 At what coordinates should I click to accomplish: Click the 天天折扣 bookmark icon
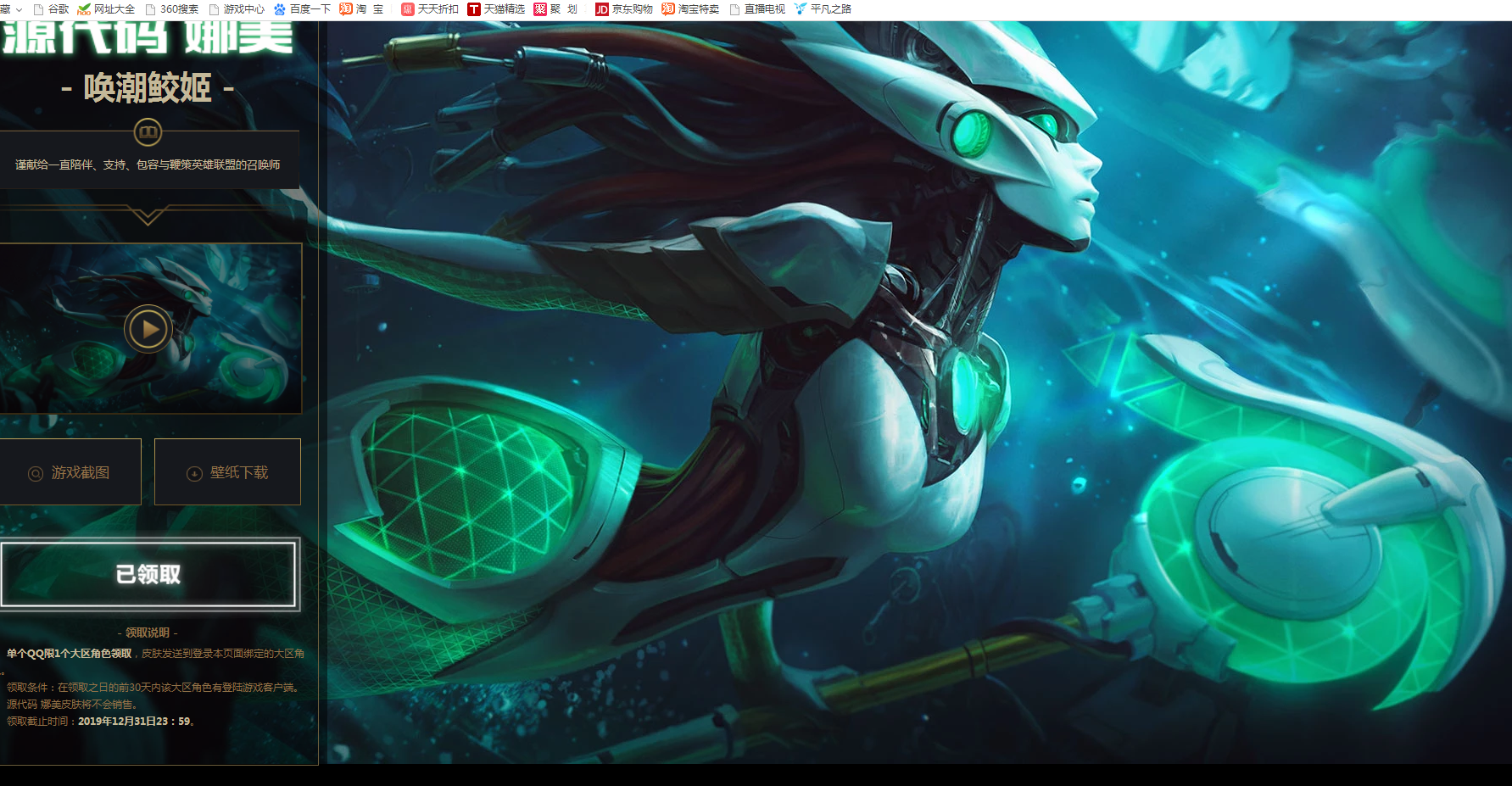[x=408, y=9]
